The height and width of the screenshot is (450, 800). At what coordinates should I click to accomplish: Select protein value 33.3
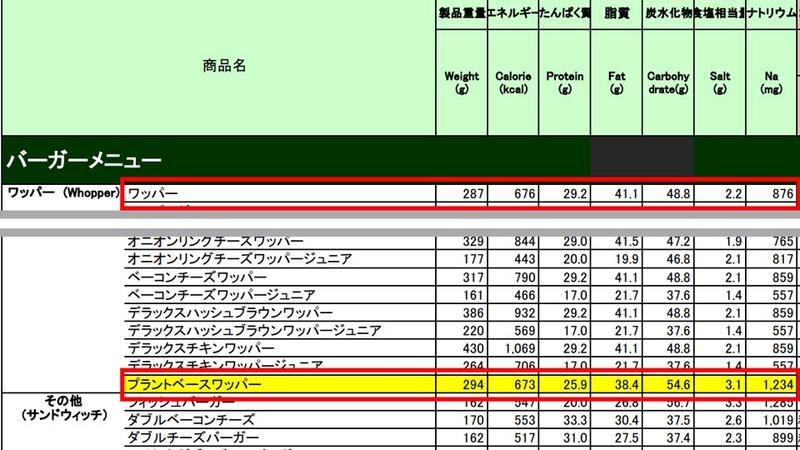point(575,420)
